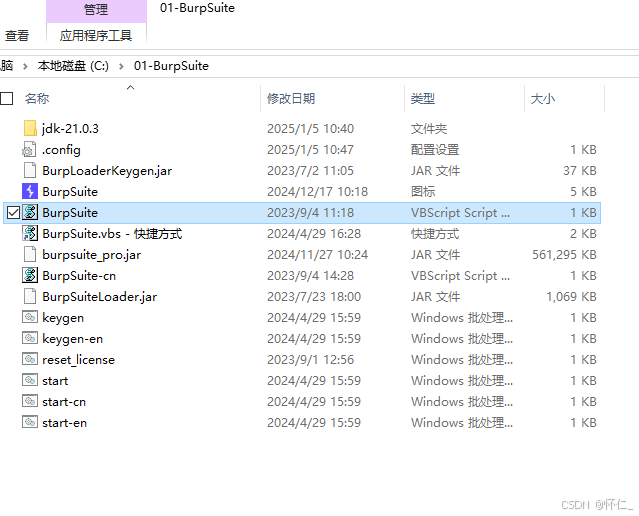The width and height of the screenshot is (639, 516).
Task: Select the keygen-en file name
Action: click(x=73, y=339)
